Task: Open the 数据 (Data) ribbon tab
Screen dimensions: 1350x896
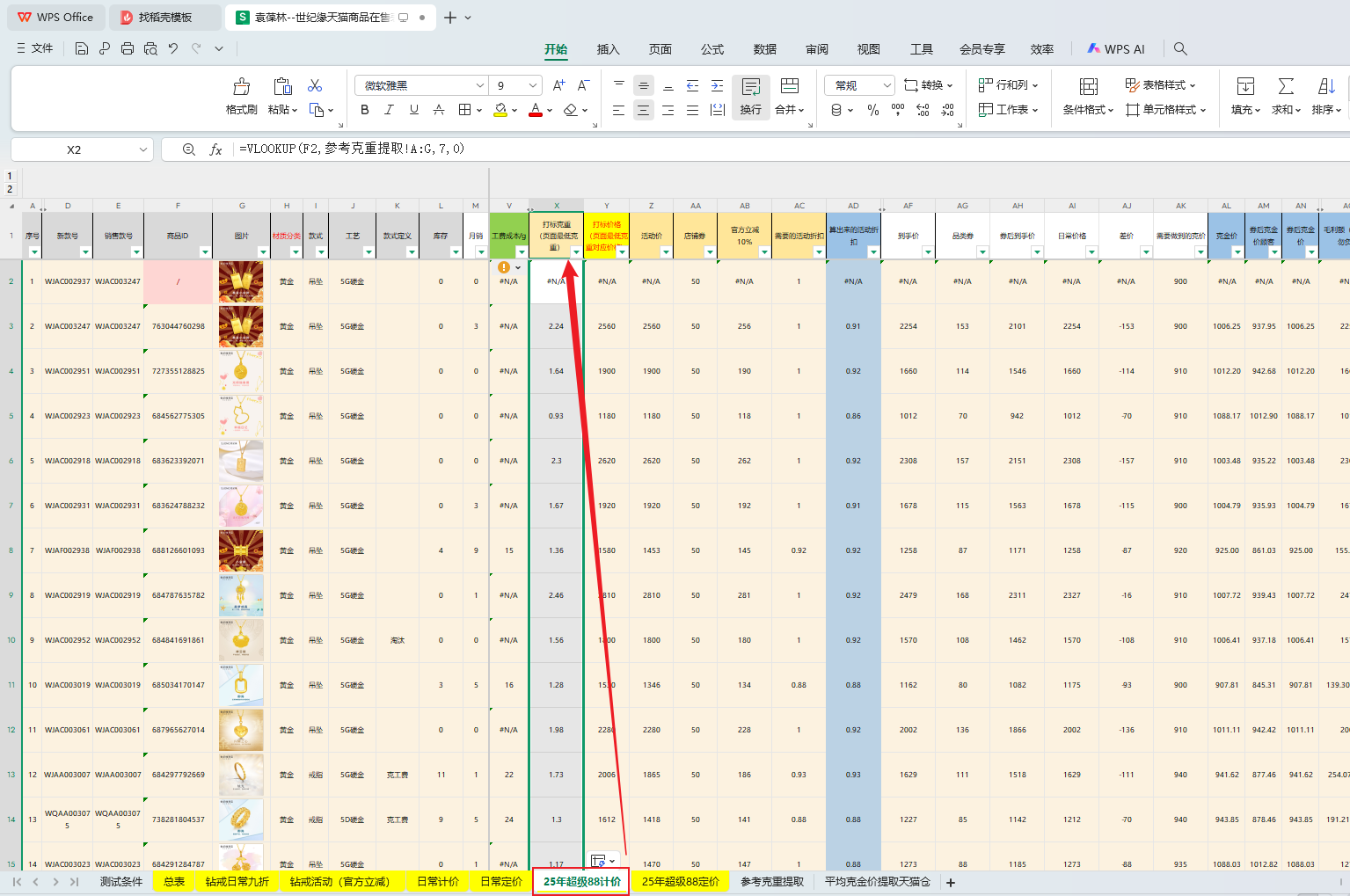Action: pos(764,49)
